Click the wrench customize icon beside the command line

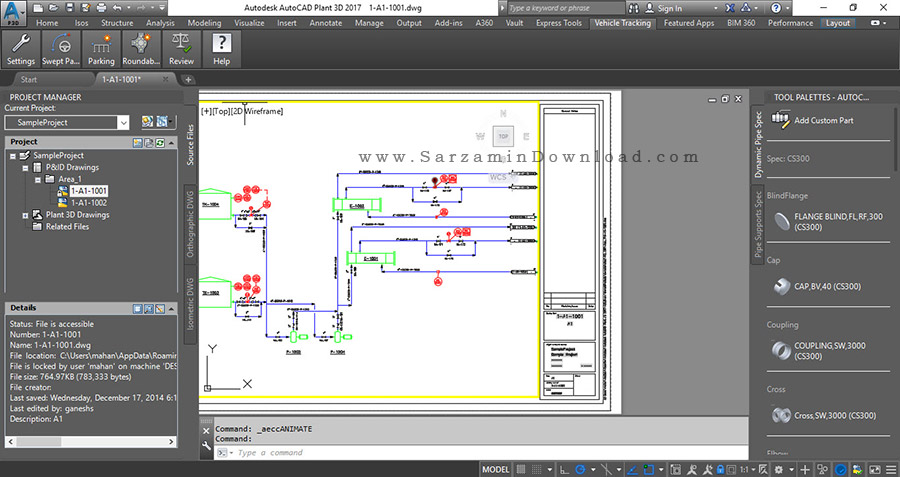tap(207, 445)
